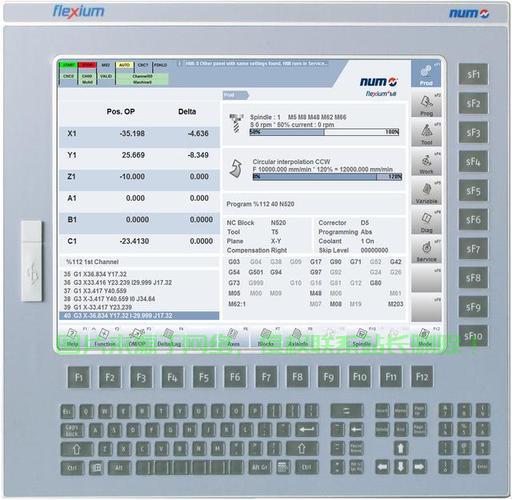Click the spindle speed override bar
This screenshot has width=512, height=500.
[x=324, y=132]
